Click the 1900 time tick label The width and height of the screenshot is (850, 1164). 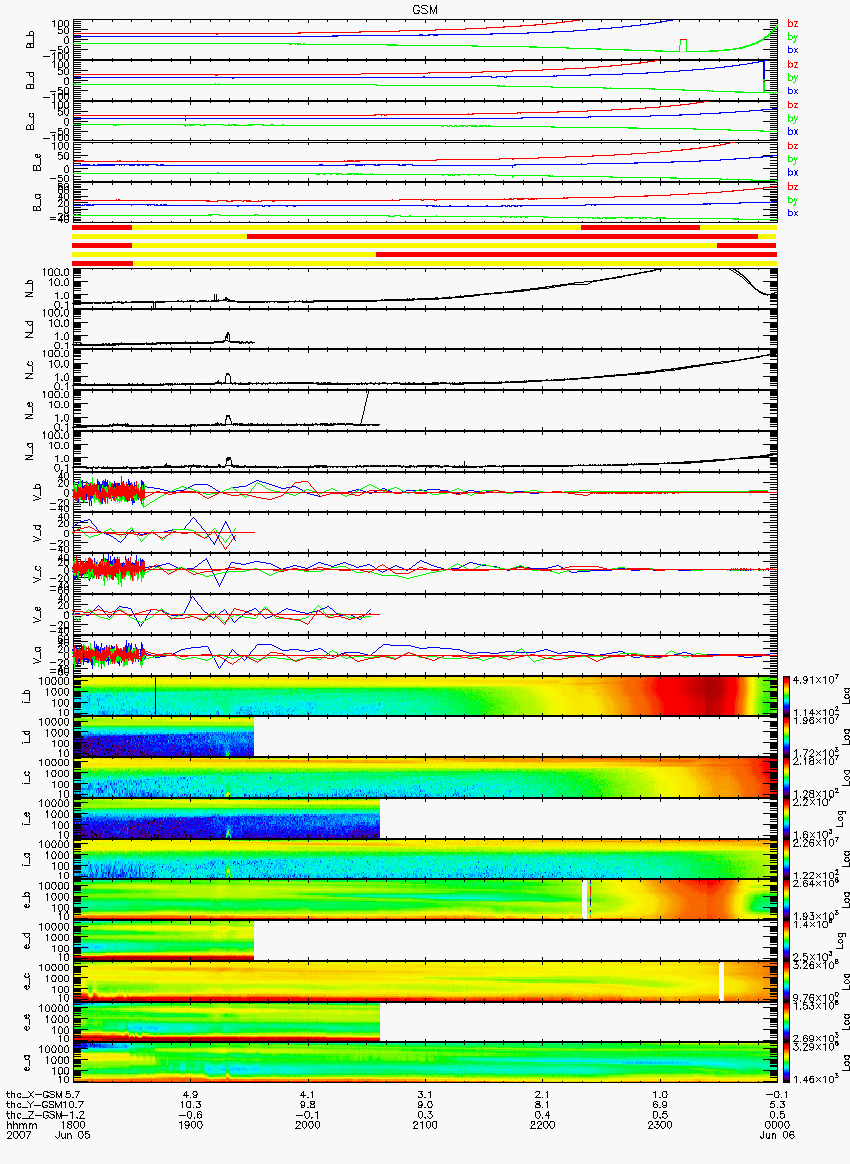coord(190,1125)
